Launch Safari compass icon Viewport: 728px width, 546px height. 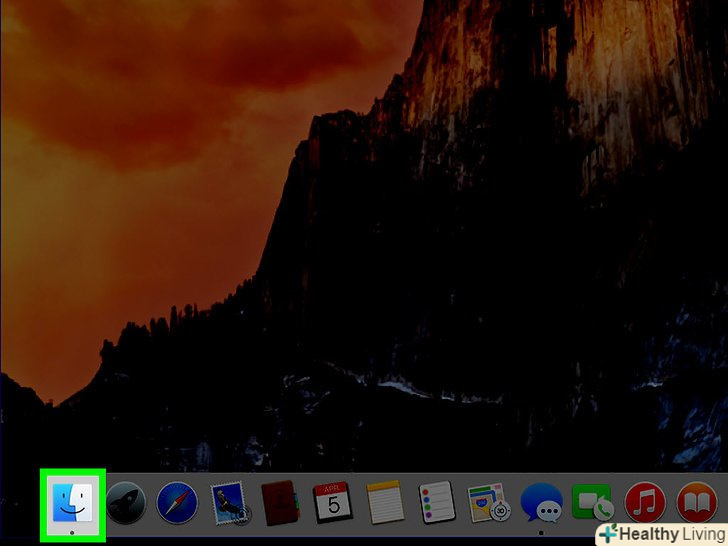click(177, 503)
